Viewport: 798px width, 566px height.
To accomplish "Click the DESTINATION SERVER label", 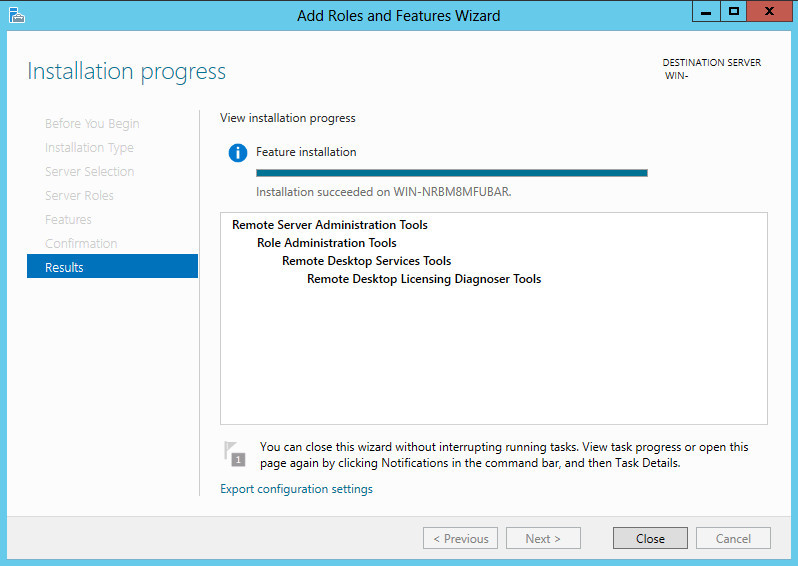I will [x=712, y=63].
